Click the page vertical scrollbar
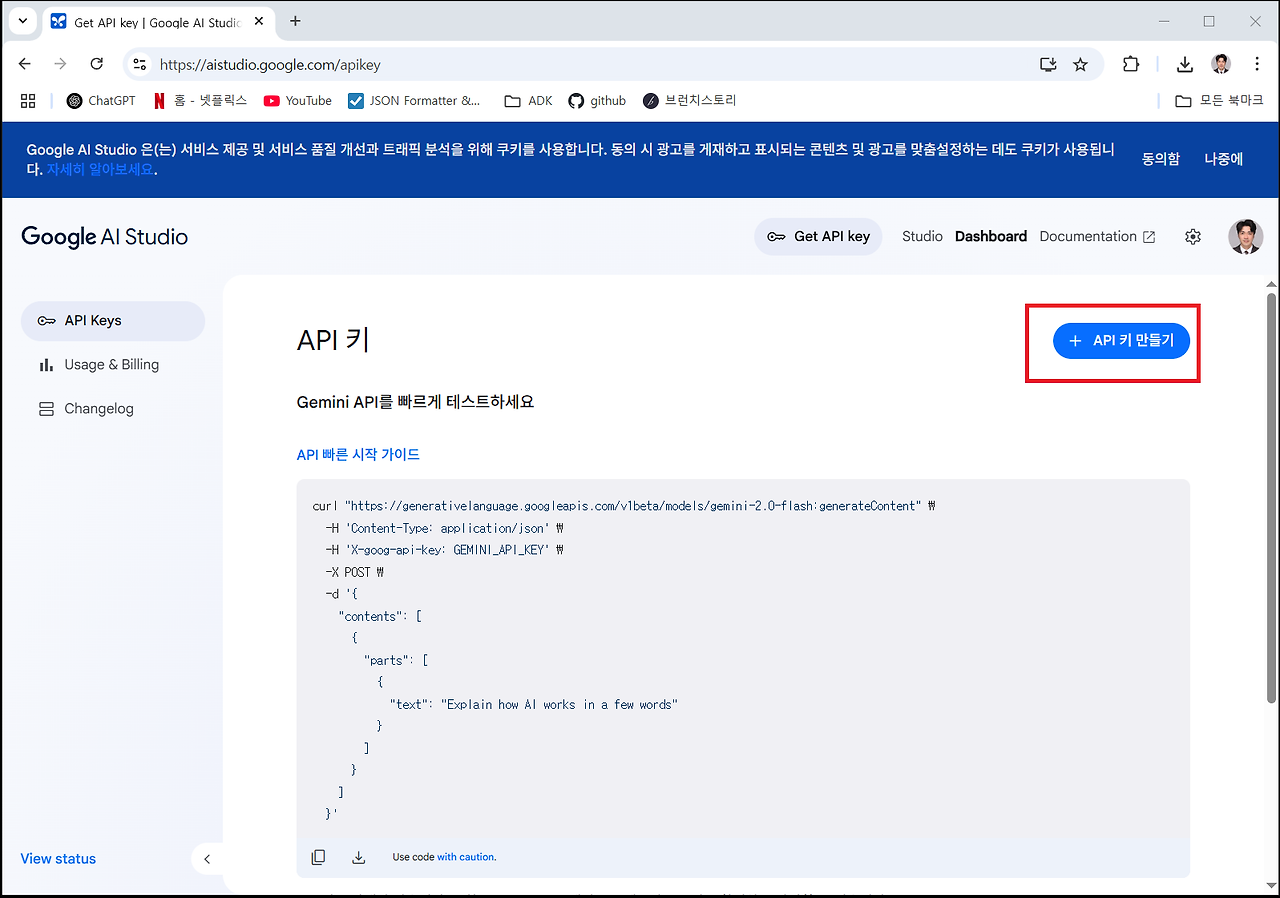The height and width of the screenshot is (898, 1280). [1271, 497]
